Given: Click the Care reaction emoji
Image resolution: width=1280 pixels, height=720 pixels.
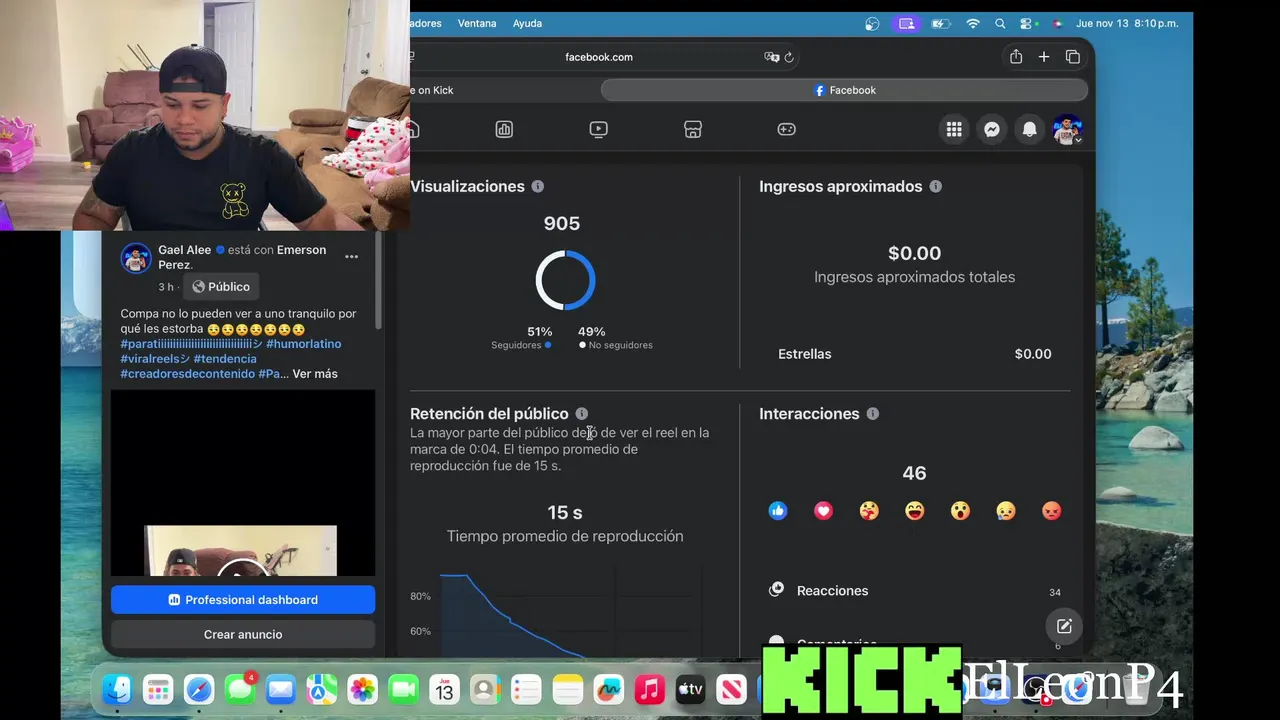Looking at the screenshot, I should click(869, 511).
